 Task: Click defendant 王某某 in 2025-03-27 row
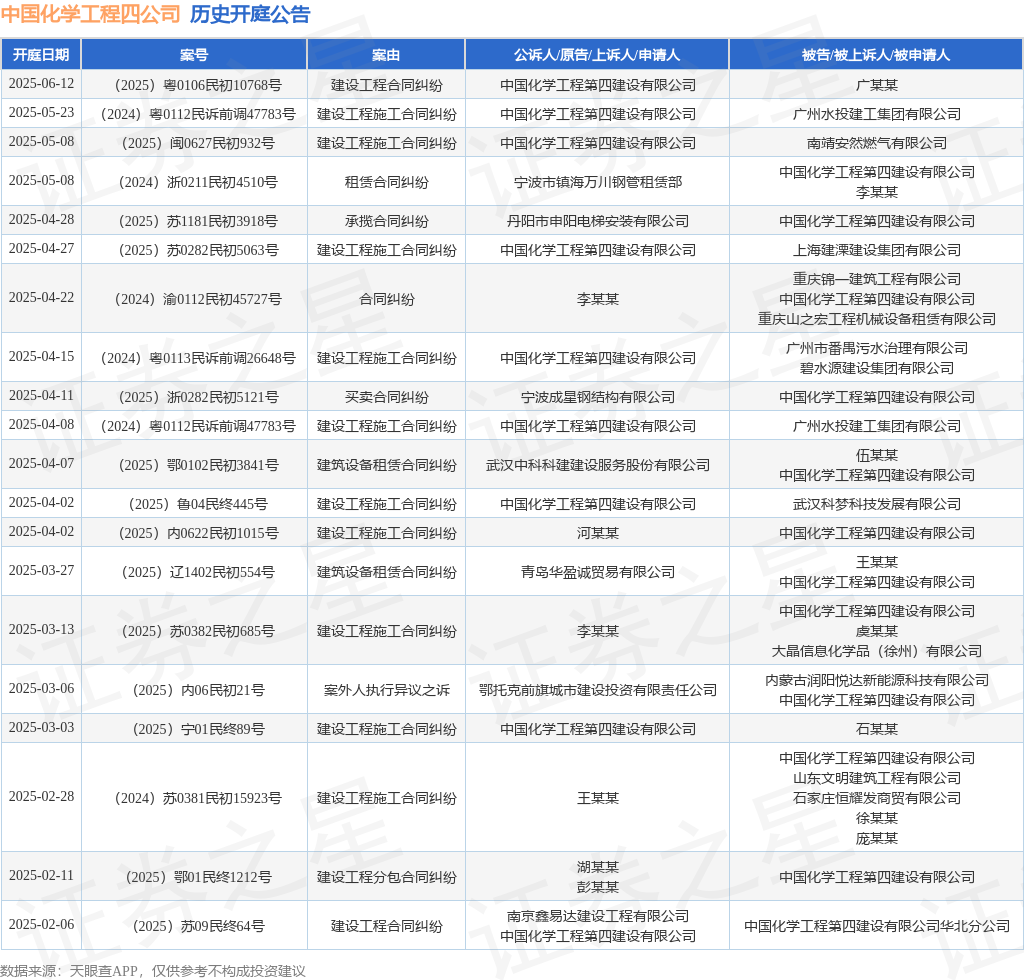pyautogui.click(x=876, y=563)
